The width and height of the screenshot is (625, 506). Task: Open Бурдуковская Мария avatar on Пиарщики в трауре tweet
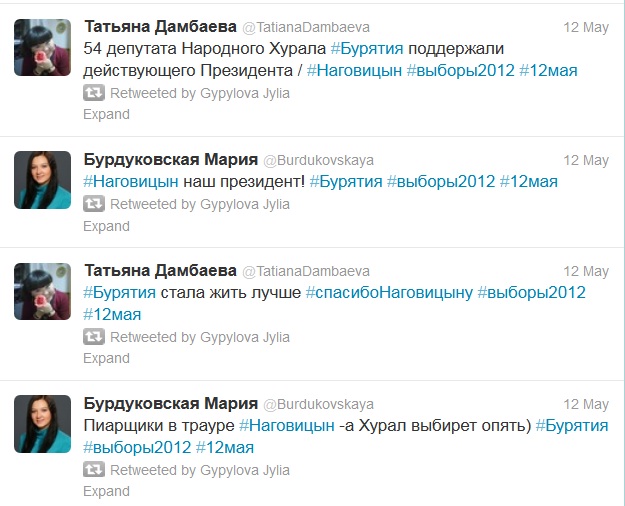coord(42,425)
